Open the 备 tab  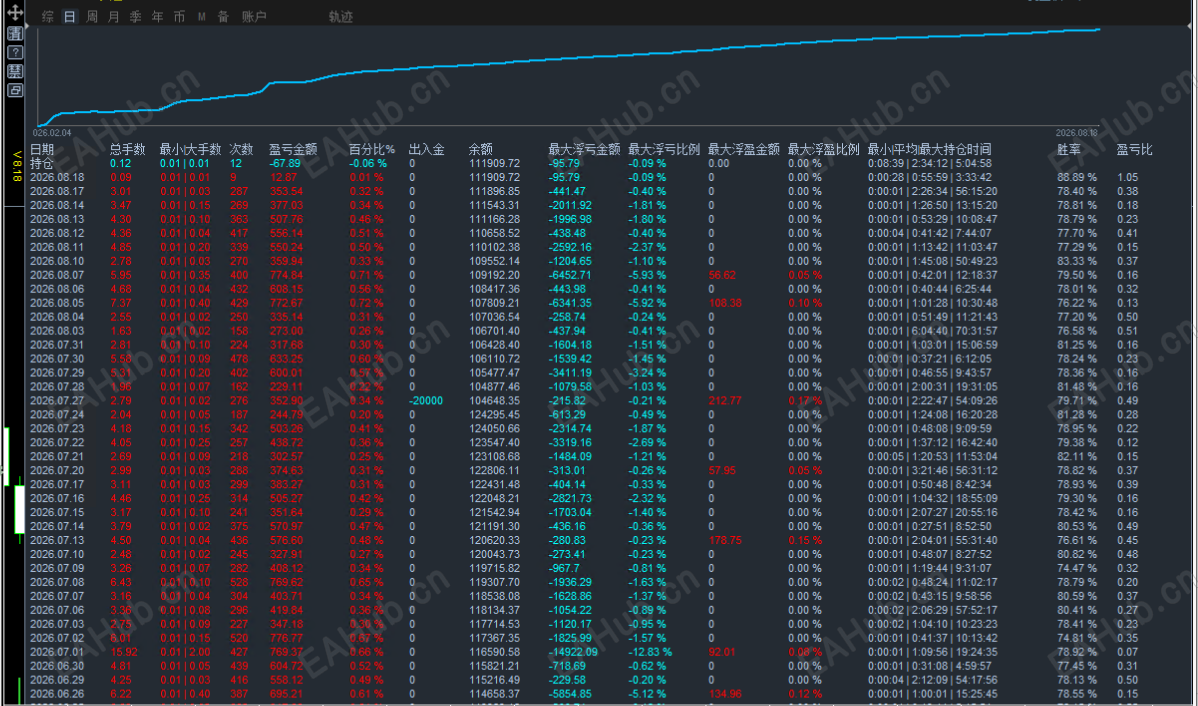coord(223,17)
